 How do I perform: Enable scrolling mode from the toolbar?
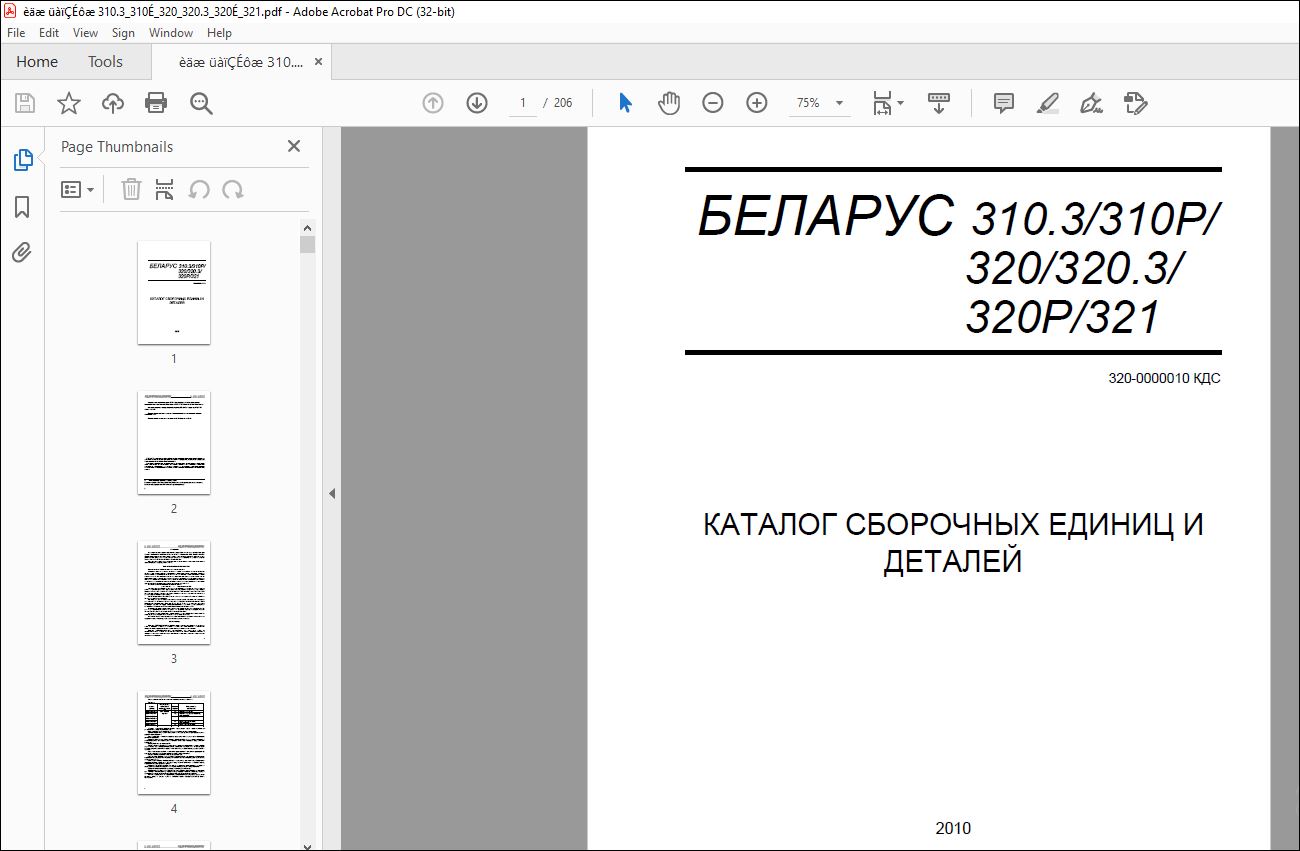939,103
